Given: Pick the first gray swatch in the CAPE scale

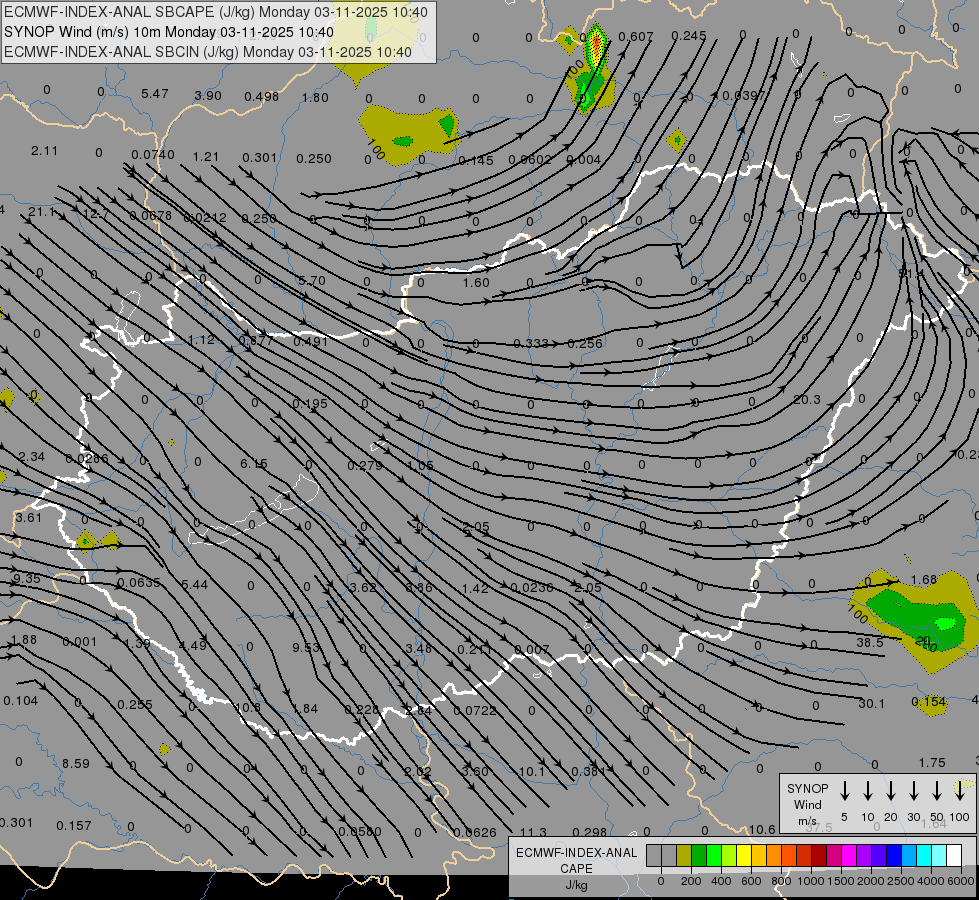Looking at the screenshot, I should tap(654, 856).
